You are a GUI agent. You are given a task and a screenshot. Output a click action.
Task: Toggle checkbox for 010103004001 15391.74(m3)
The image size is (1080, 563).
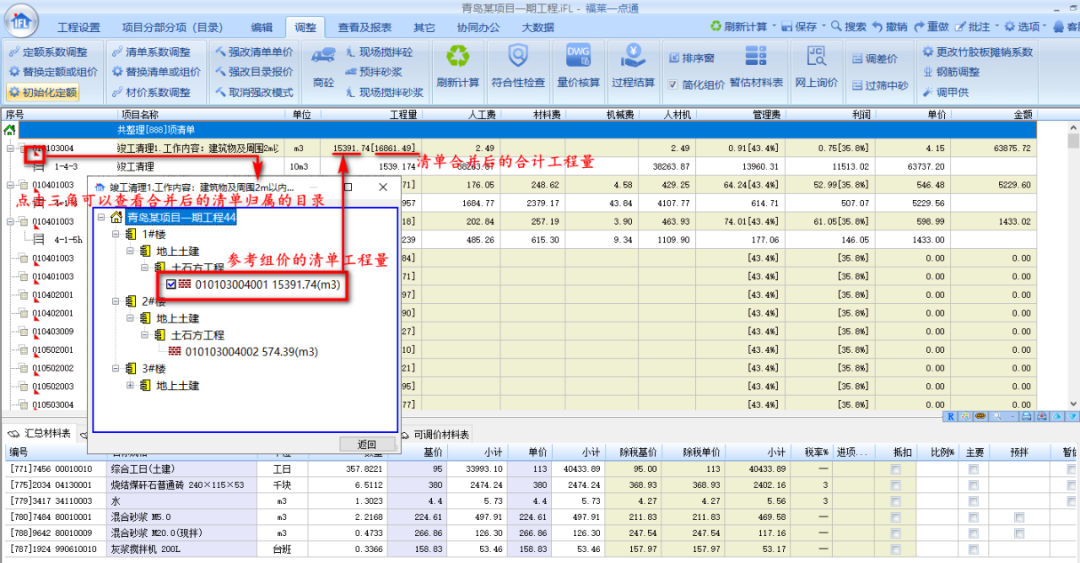click(171, 284)
